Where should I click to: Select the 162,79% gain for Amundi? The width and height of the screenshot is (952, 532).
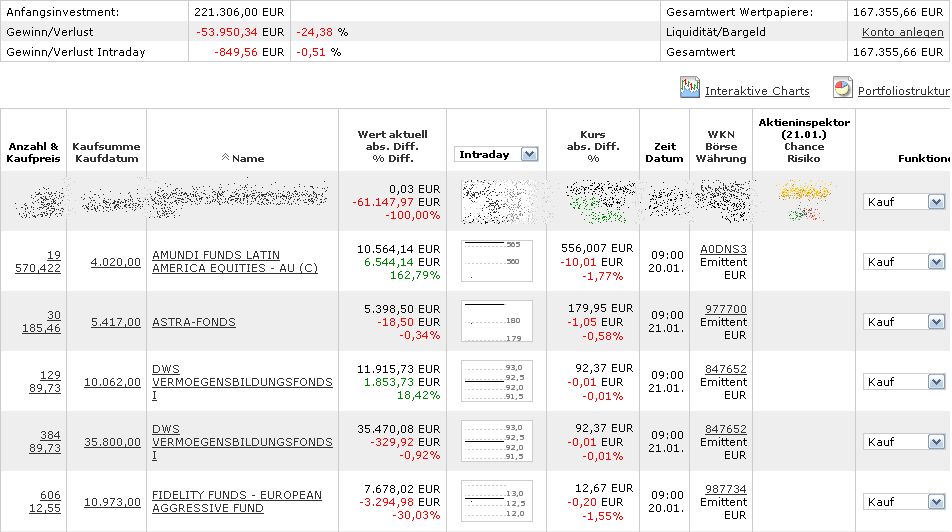[x=418, y=275]
